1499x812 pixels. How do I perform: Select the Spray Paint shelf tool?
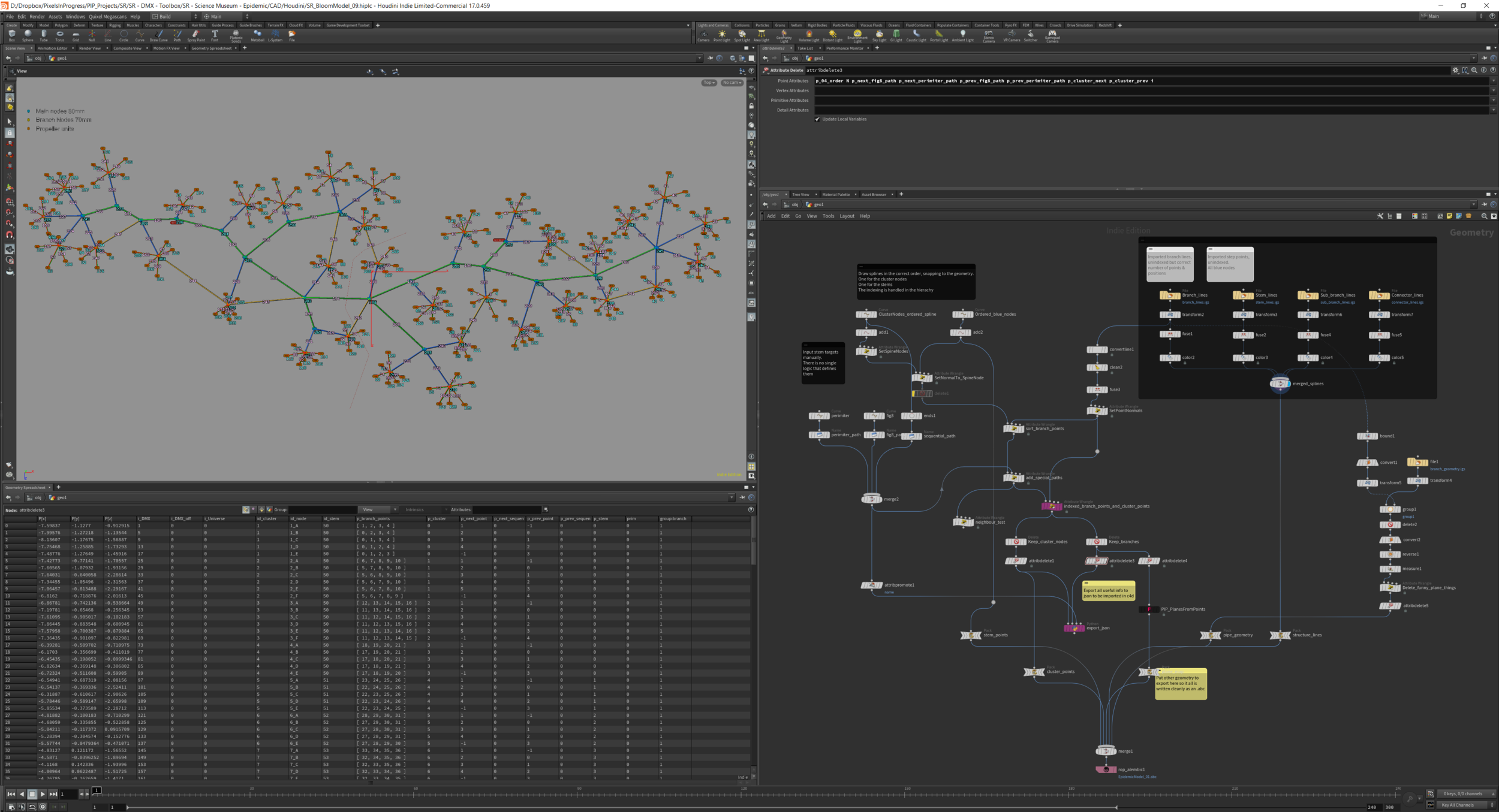(195, 35)
